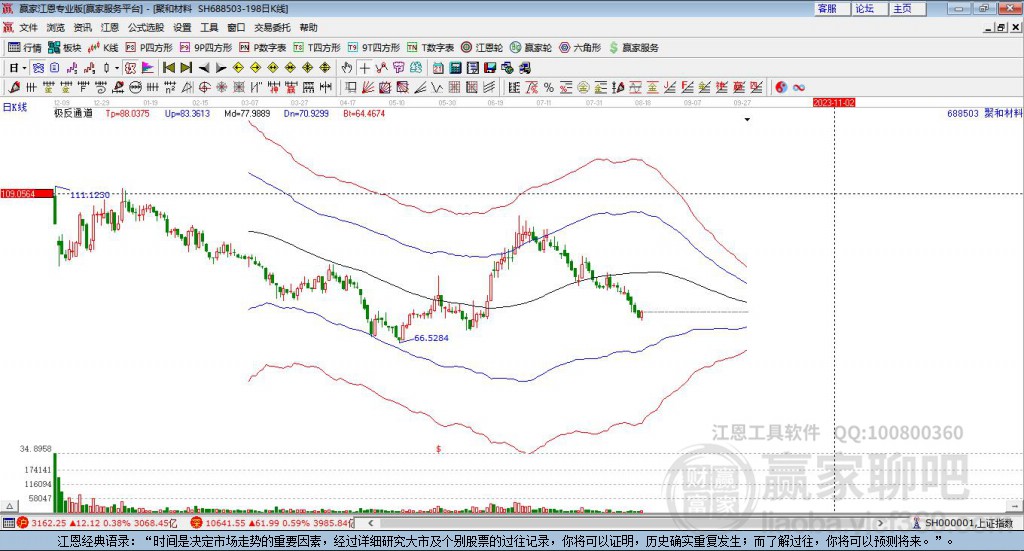Open the 帮助 menu

(x=308, y=27)
